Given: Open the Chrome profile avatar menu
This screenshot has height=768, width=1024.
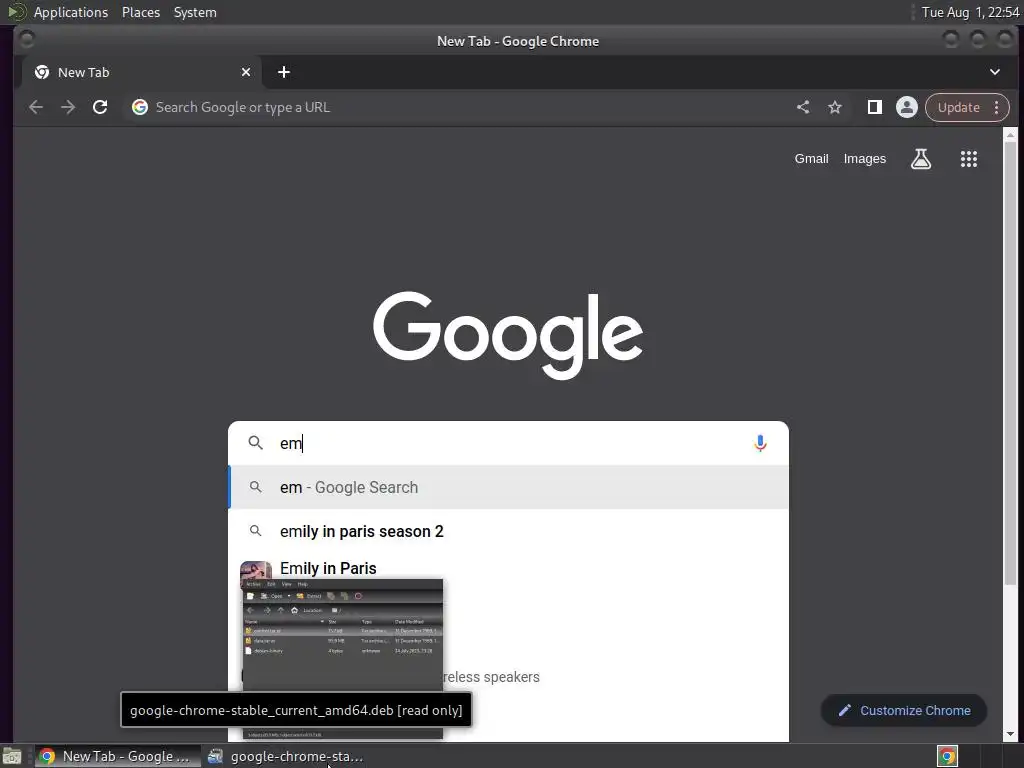Looking at the screenshot, I should pos(906,107).
